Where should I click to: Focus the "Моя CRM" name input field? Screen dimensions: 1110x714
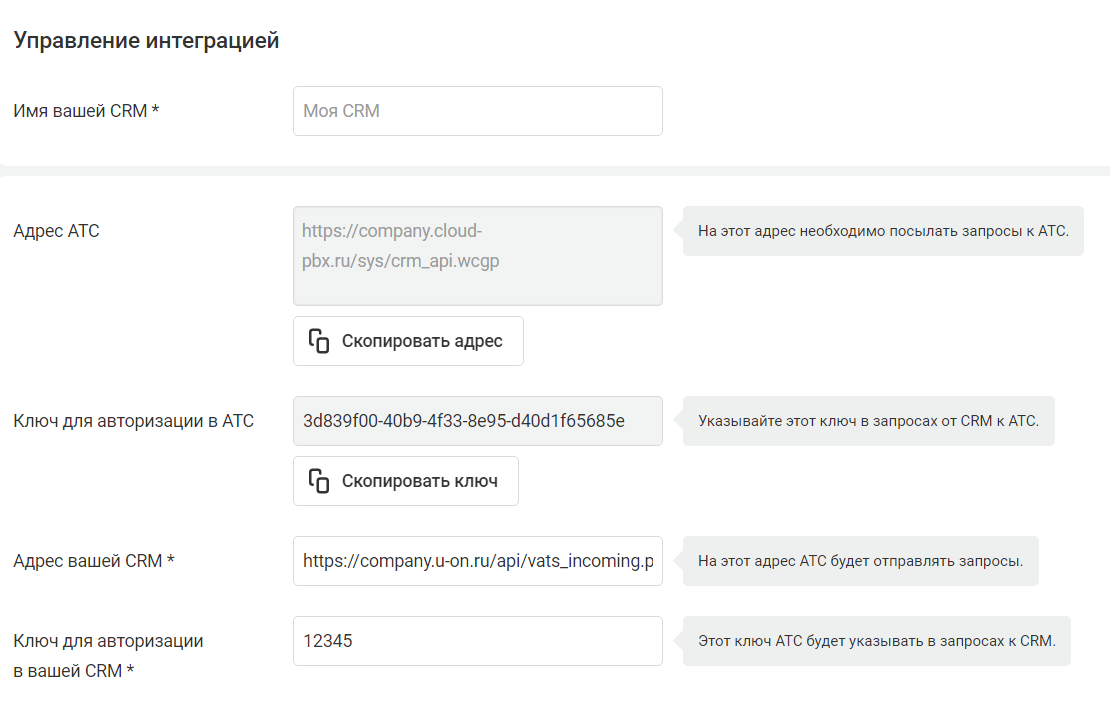click(x=477, y=111)
